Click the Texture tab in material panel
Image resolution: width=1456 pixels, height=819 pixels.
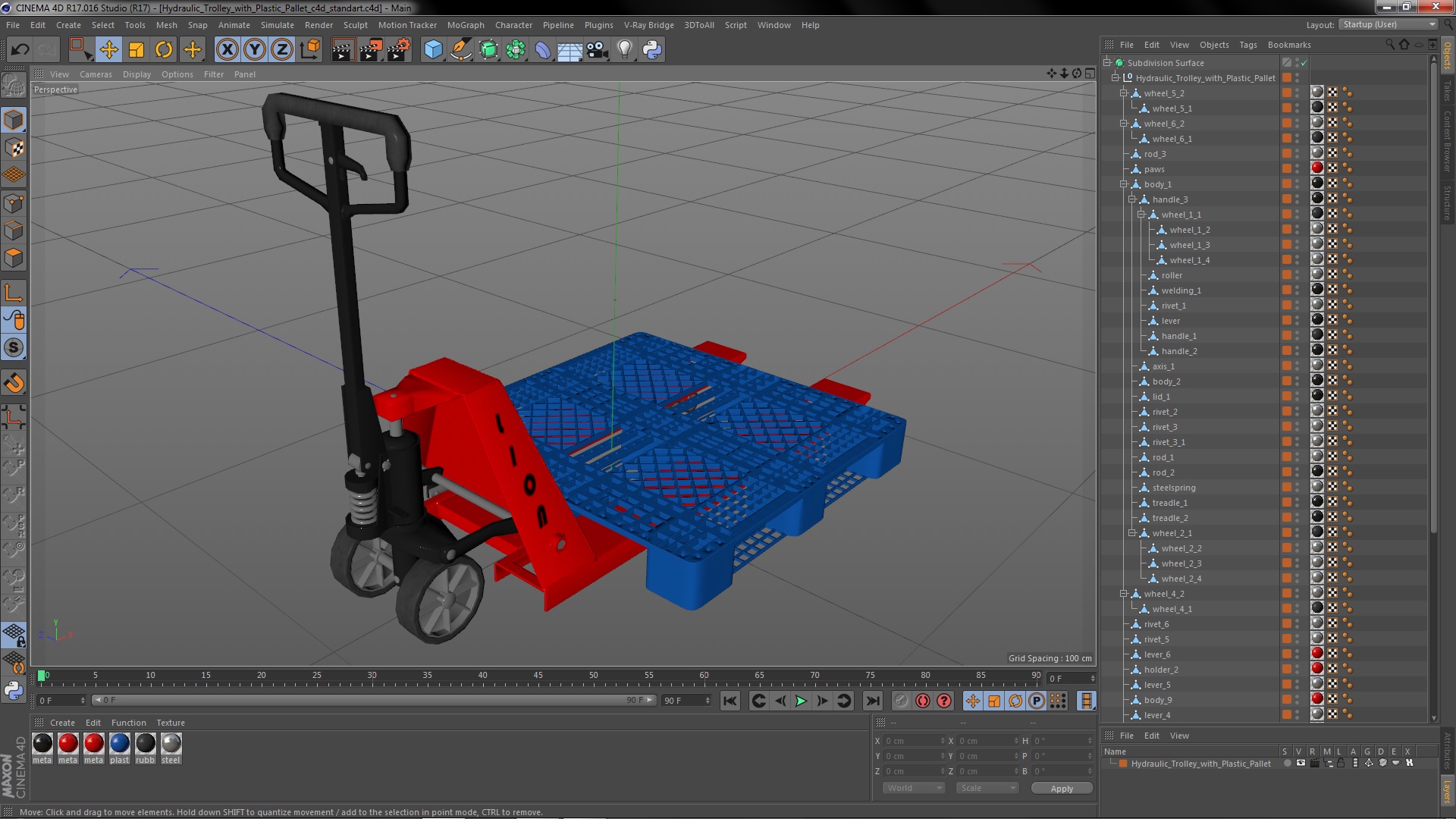pos(169,722)
